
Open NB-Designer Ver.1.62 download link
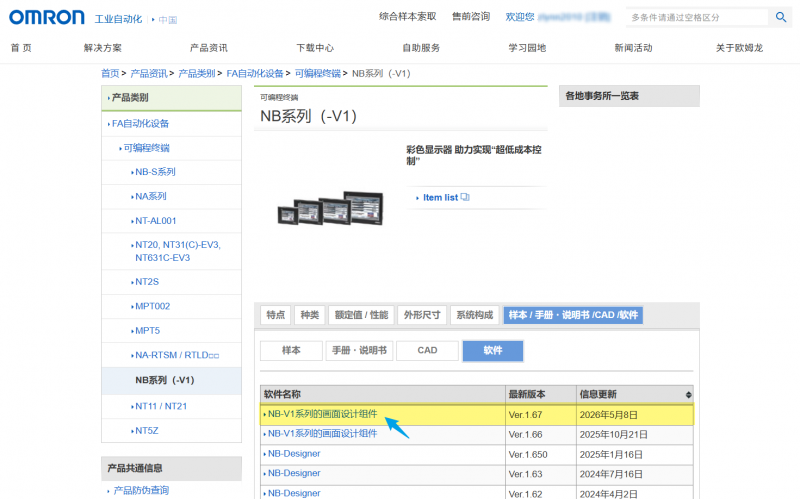294,493
